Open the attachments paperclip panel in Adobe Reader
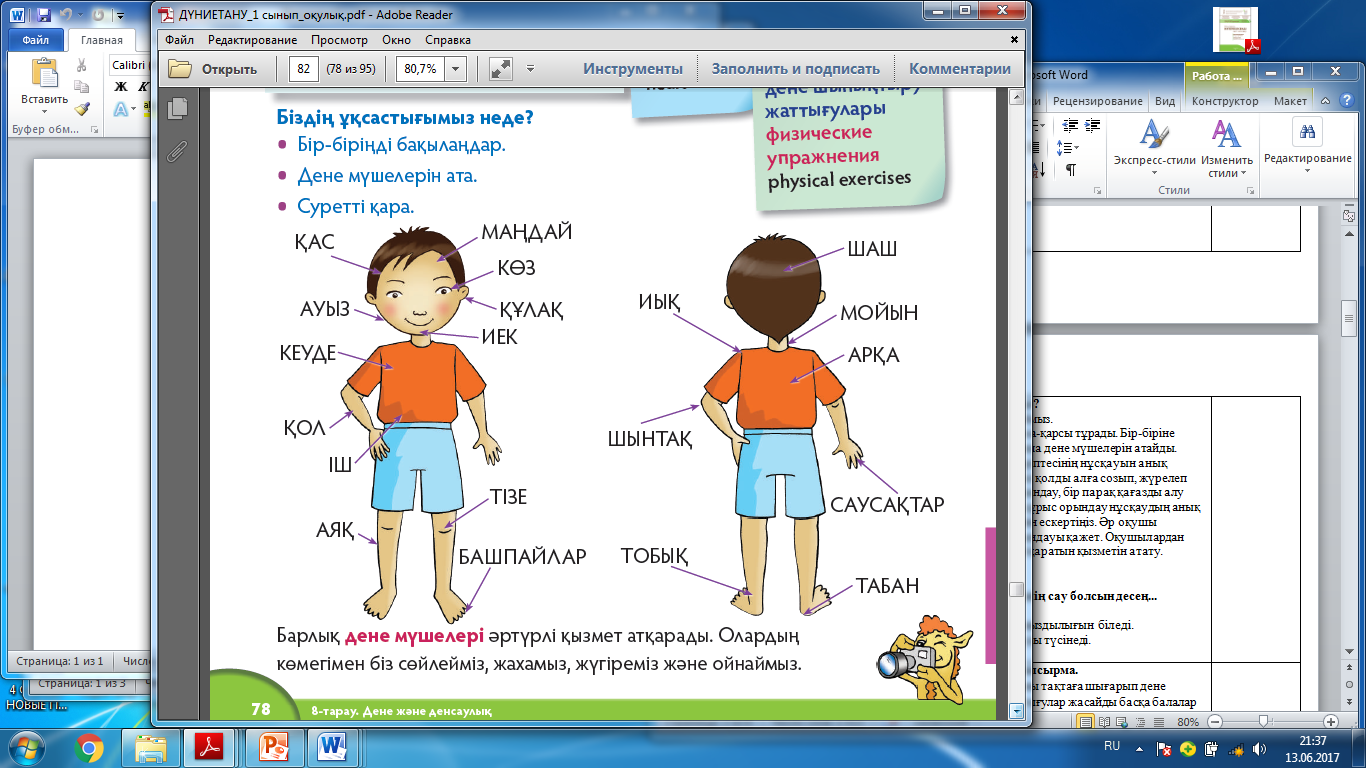The width and height of the screenshot is (1366, 768). tap(179, 150)
